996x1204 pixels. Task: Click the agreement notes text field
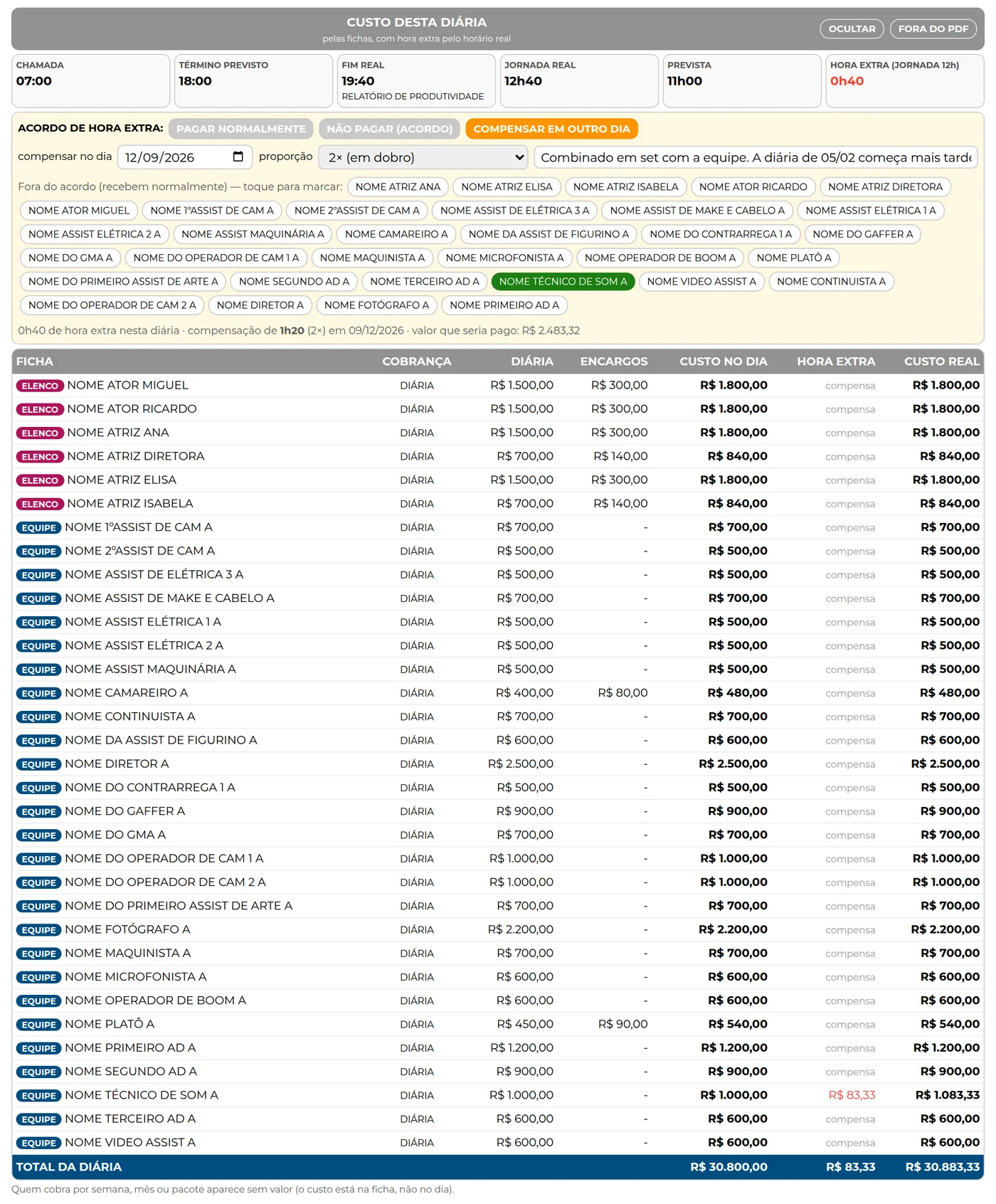pyautogui.click(x=756, y=157)
